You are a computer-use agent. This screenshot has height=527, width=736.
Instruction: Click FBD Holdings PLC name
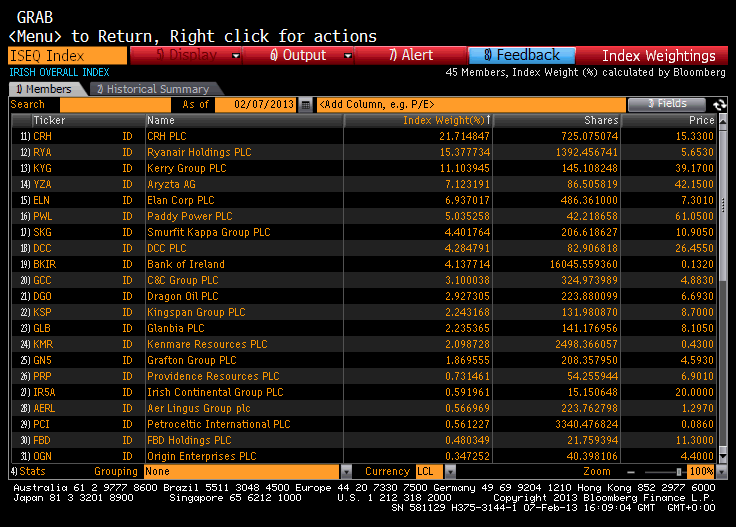(x=189, y=440)
